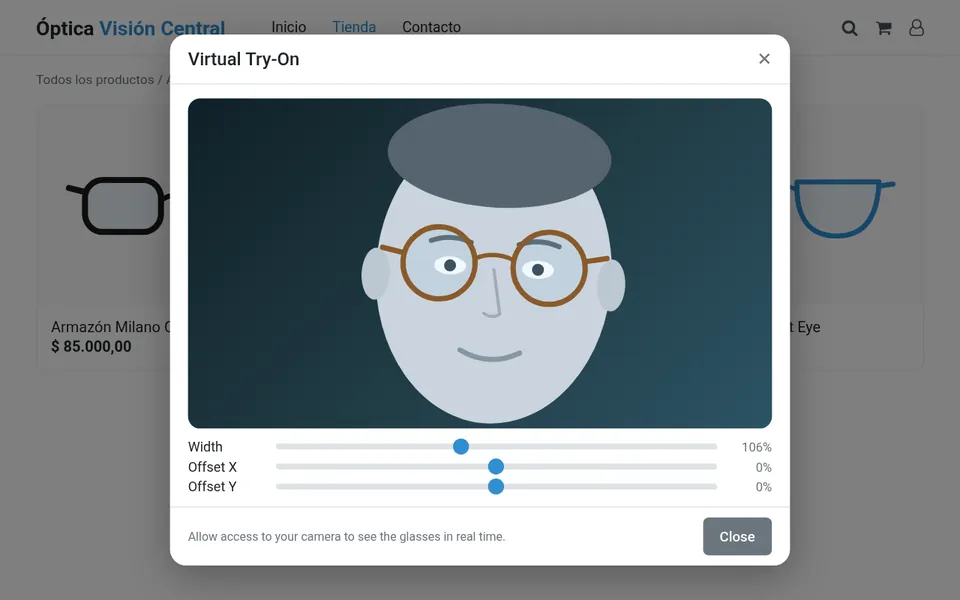Click the Virtual Try-On dialog title
The image size is (960, 600).
[x=244, y=59]
